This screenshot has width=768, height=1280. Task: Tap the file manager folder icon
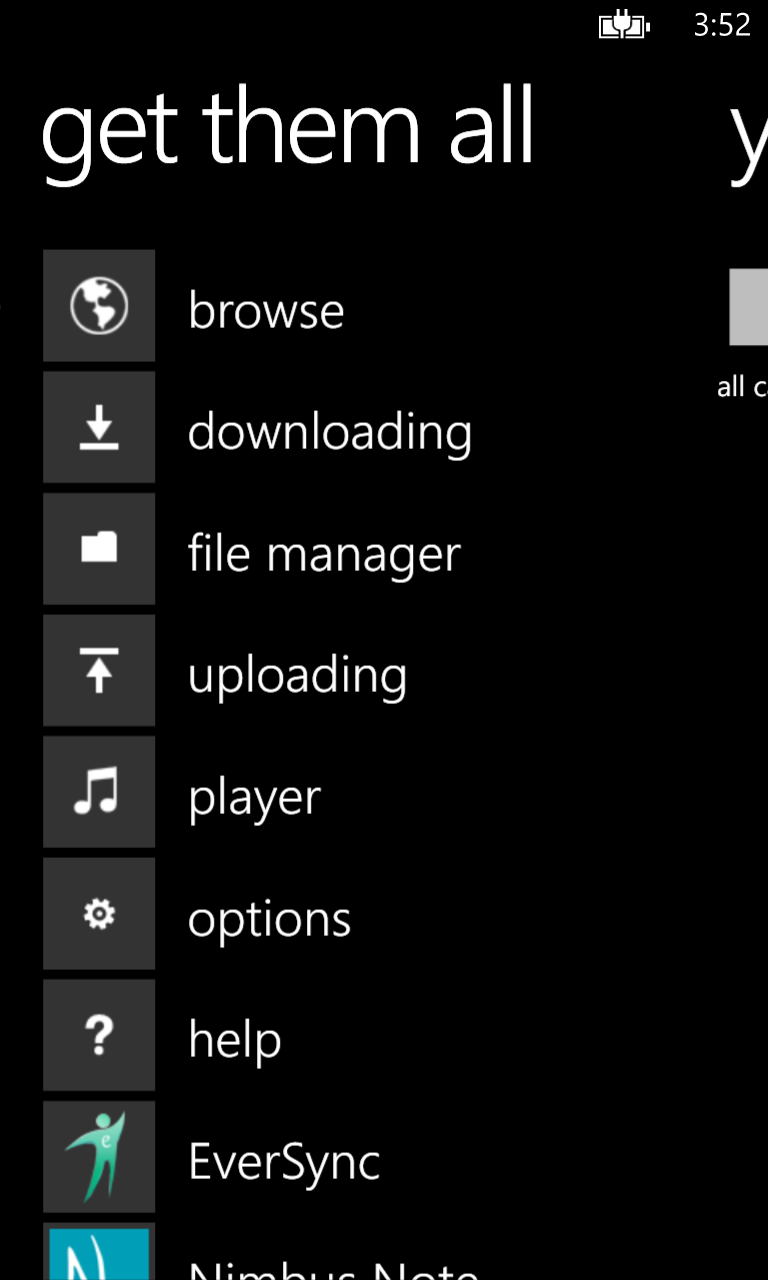click(x=99, y=549)
